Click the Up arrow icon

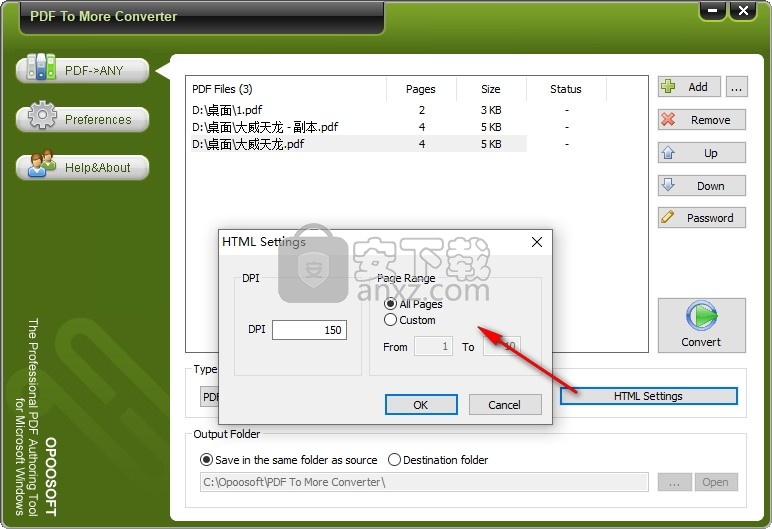668,153
